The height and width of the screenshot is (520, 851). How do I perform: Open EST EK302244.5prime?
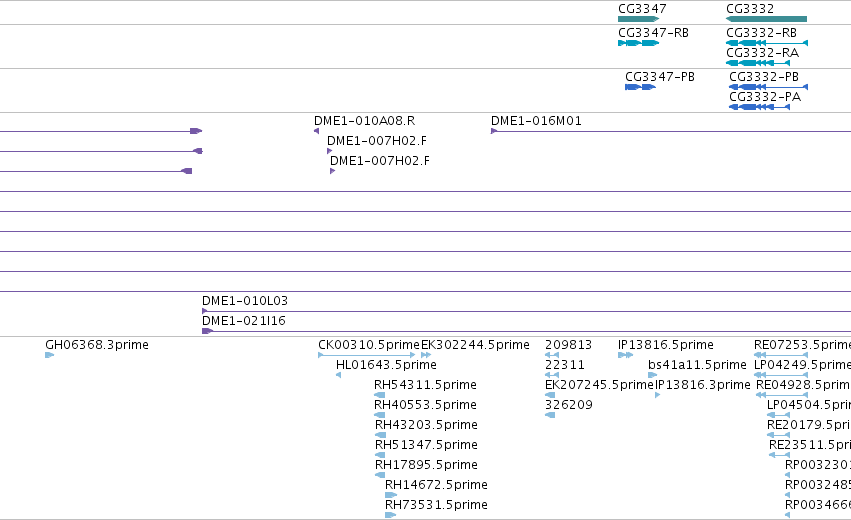(x=475, y=345)
